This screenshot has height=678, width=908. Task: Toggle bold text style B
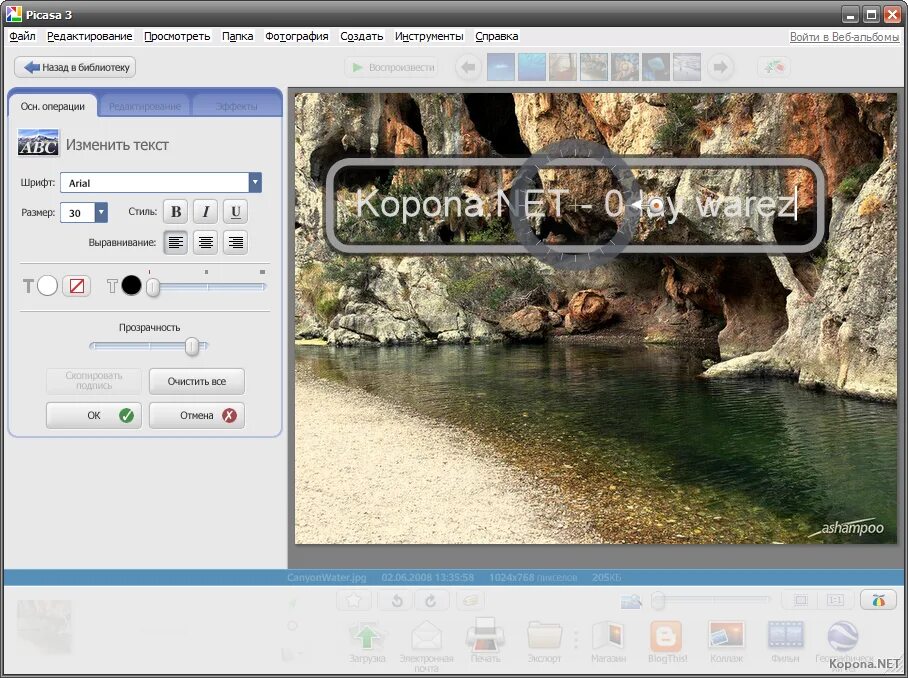pos(175,211)
